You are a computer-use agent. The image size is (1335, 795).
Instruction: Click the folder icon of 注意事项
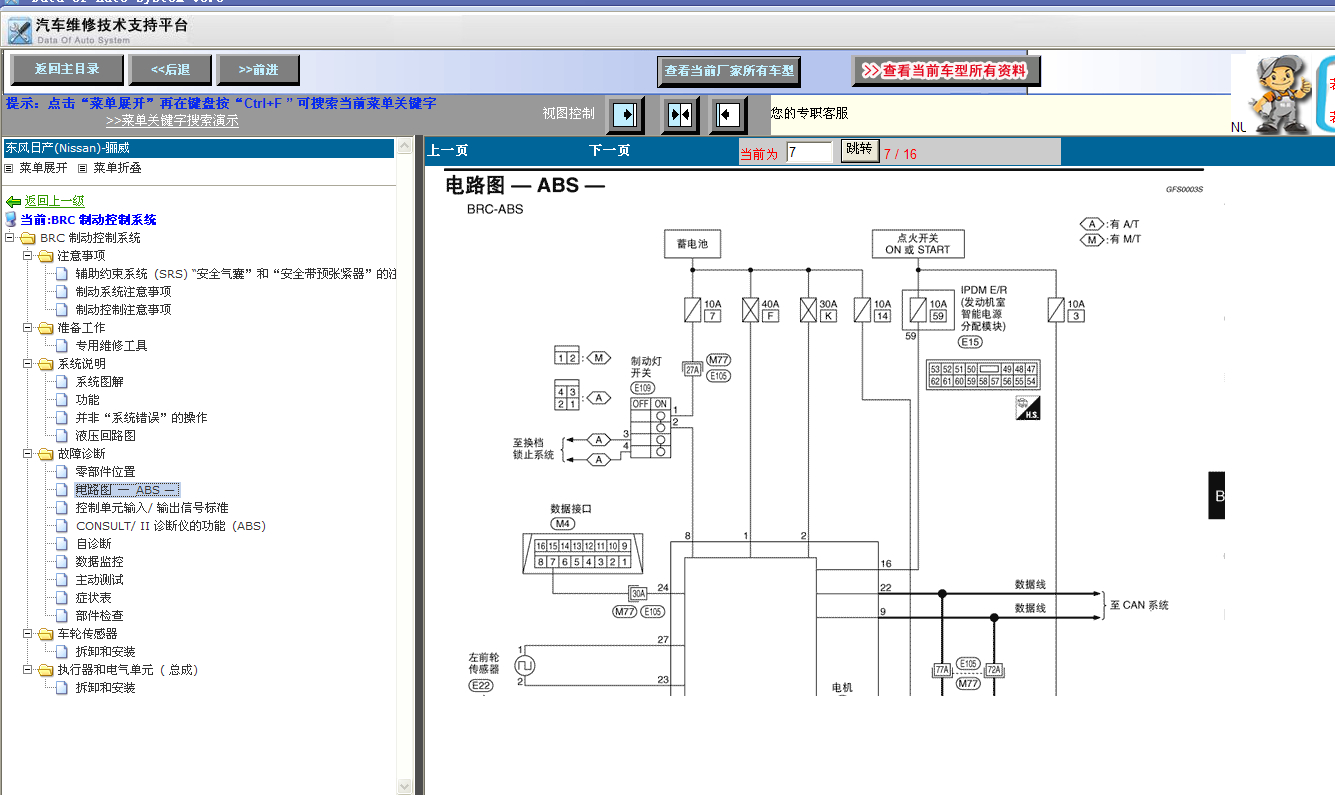(x=46, y=256)
